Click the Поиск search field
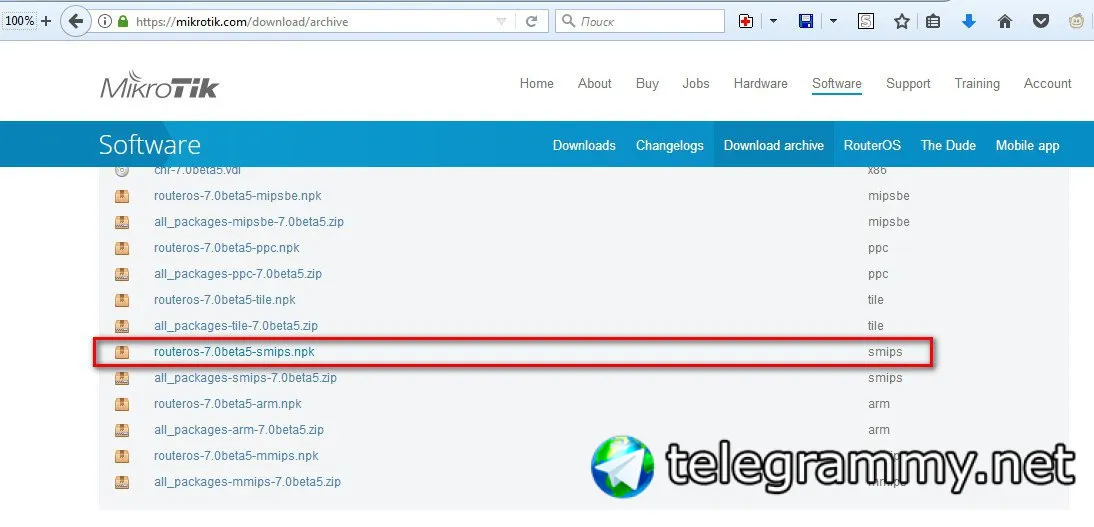Viewport: 1094px width, 527px height. (x=640, y=22)
